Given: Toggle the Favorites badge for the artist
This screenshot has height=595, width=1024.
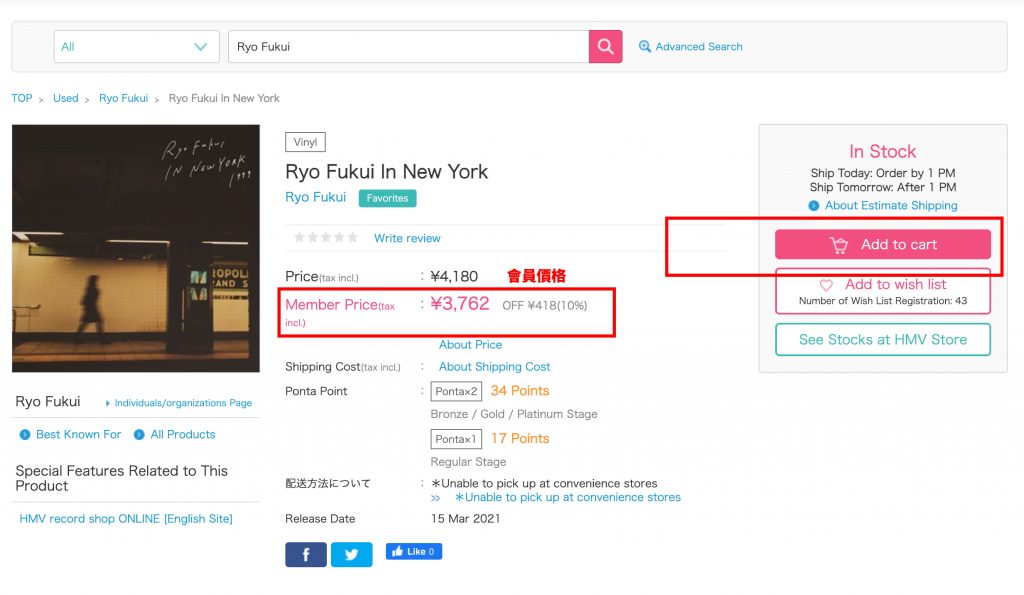Looking at the screenshot, I should click(x=387, y=198).
